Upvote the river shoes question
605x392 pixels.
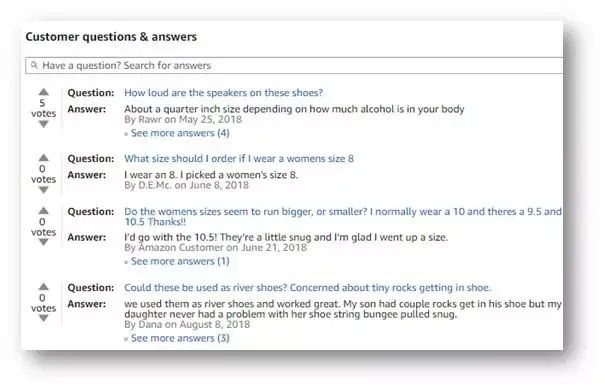coord(44,287)
